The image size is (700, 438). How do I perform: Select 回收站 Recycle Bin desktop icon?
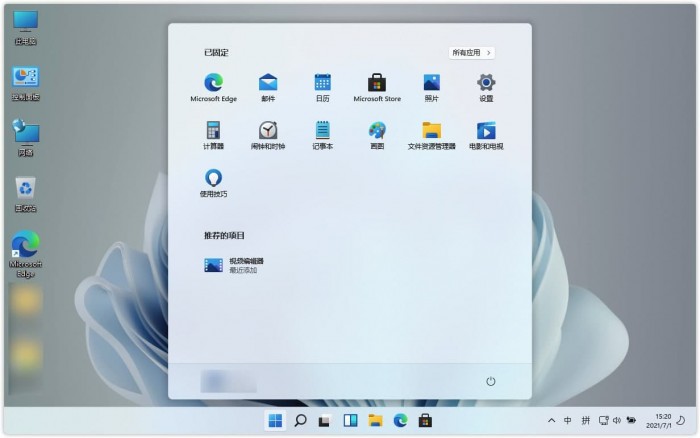(x=25, y=195)
